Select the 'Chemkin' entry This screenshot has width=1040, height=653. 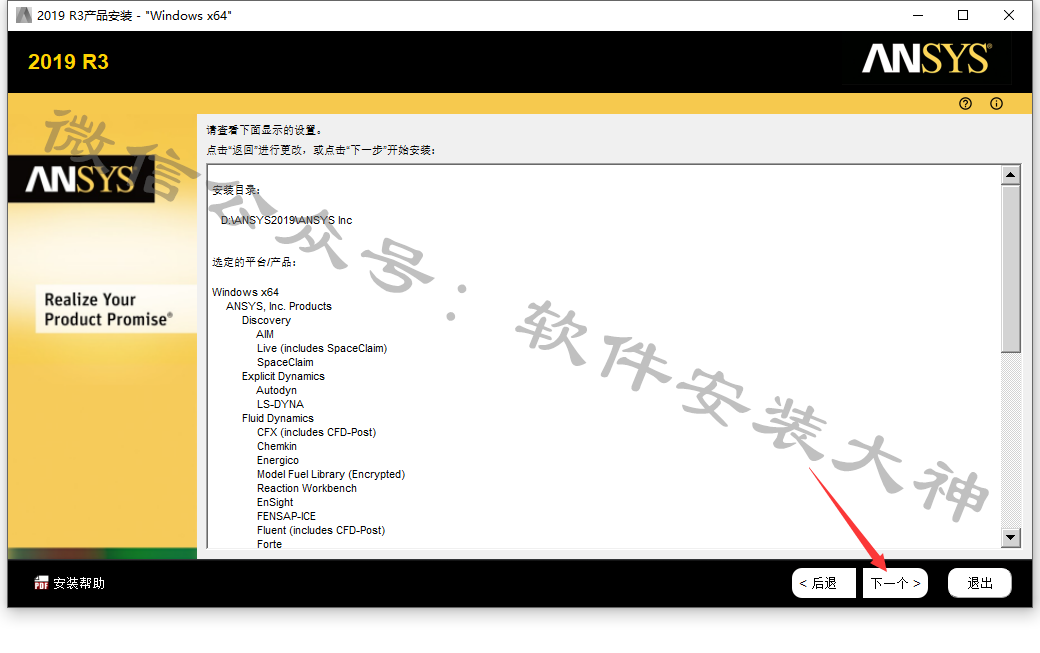(x=277, y=446)
